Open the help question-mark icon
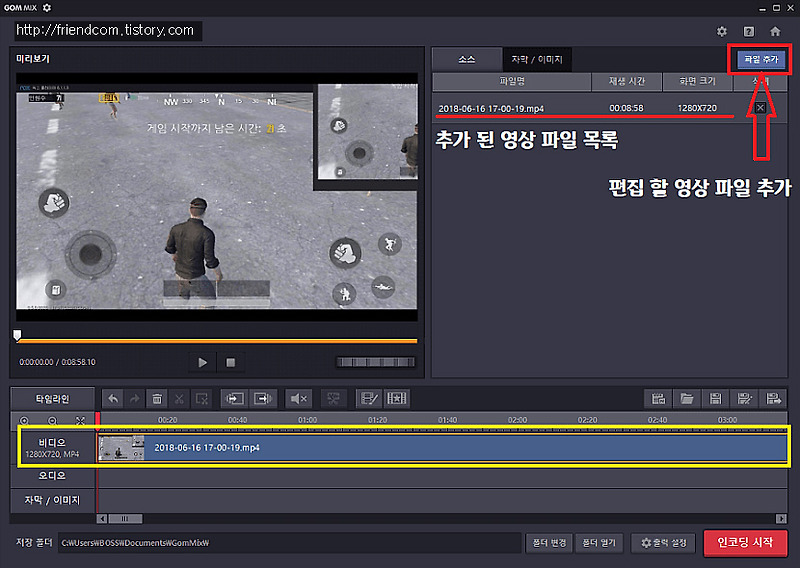 (748, 32)
